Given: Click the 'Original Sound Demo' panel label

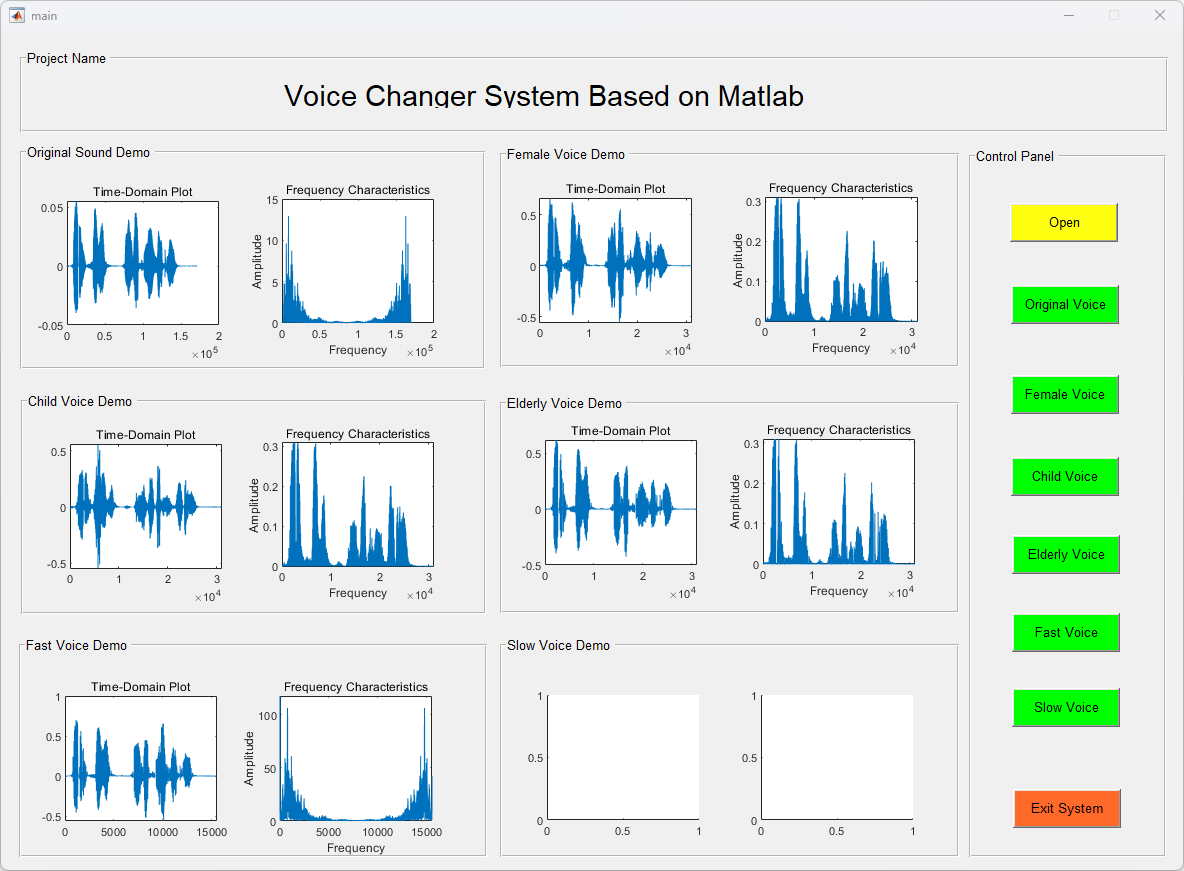Looking at the screenshot, I should pyautogui.click(x=88, y=153).
